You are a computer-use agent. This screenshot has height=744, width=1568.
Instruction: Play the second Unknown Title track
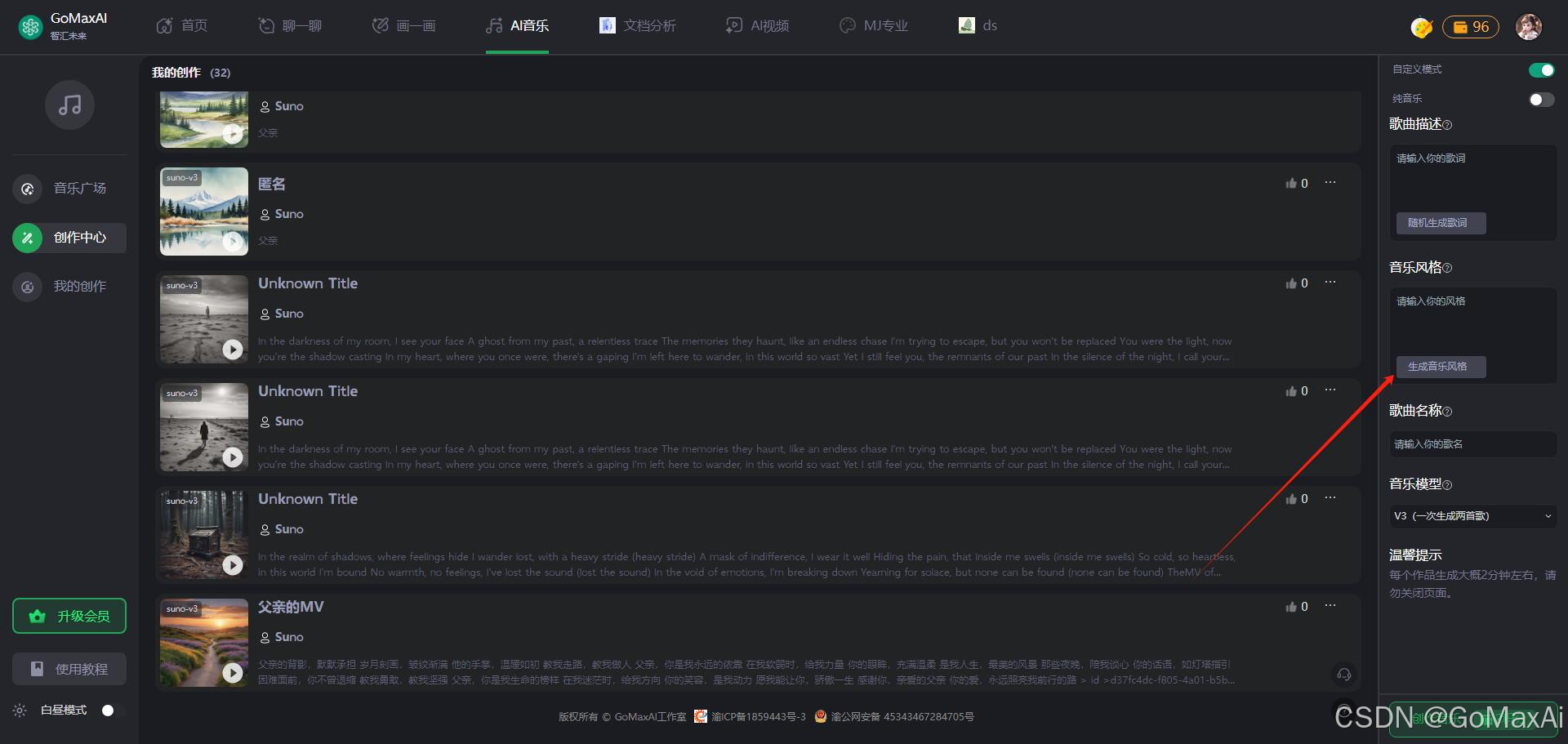point(233,457)
